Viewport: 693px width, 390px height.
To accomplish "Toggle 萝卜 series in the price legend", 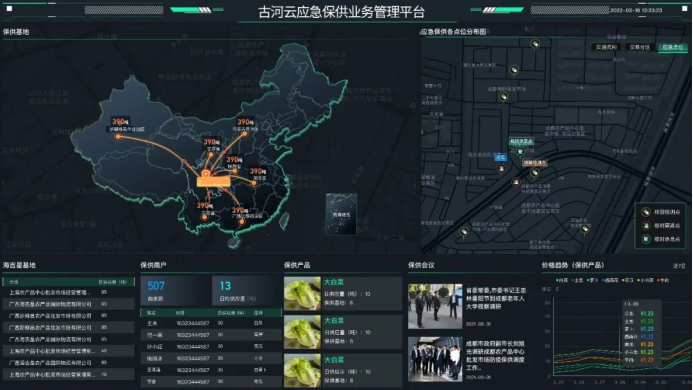I will pyautogui.click(x=592, y=280).
